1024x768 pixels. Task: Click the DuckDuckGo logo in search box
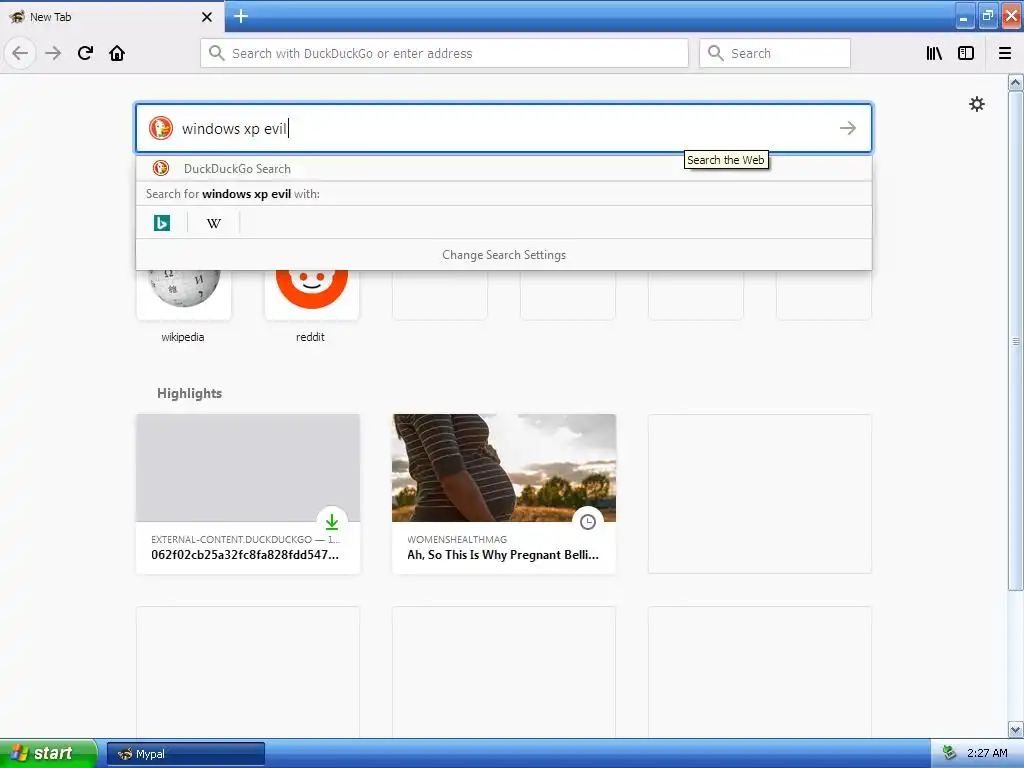161,128
